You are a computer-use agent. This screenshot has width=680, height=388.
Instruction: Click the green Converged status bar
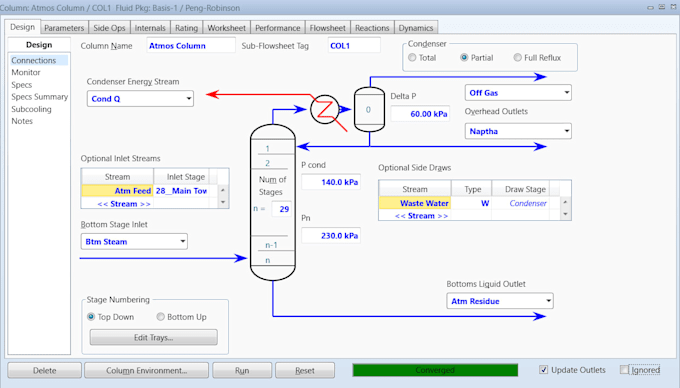[435, 370]
